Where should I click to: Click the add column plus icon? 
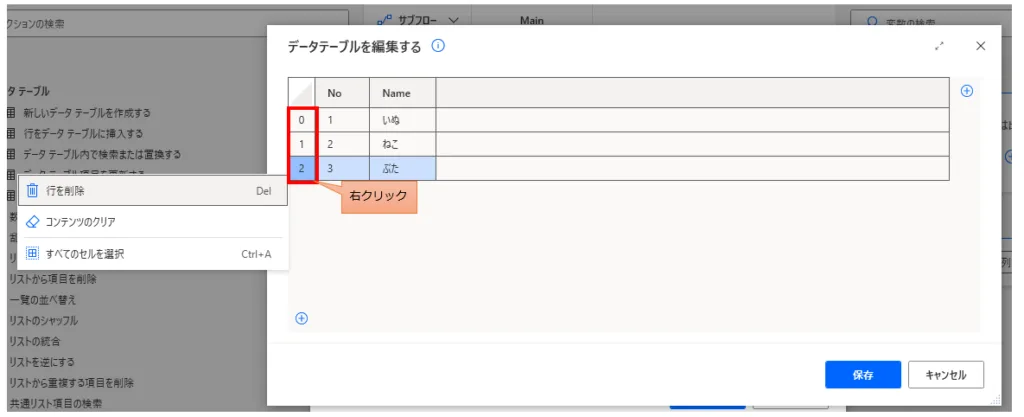(966, 91)
